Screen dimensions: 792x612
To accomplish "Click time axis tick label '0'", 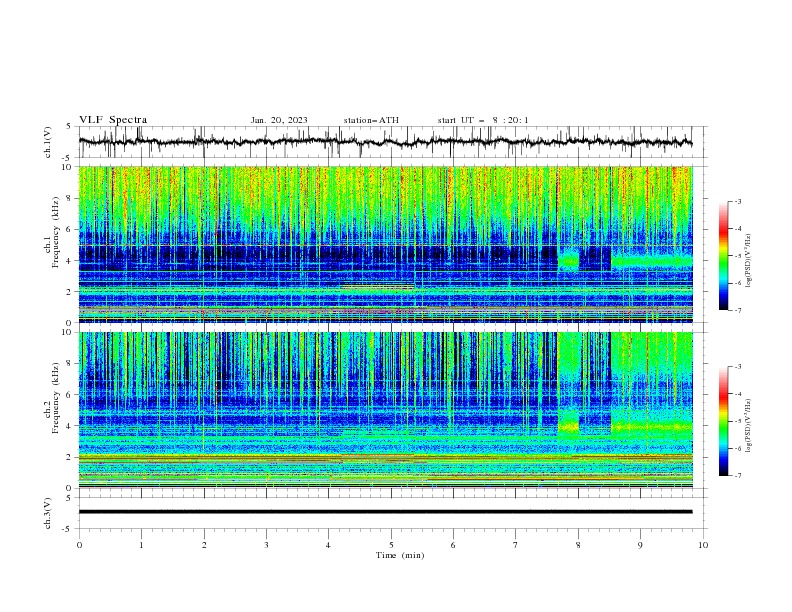I will tap(79, 545).
